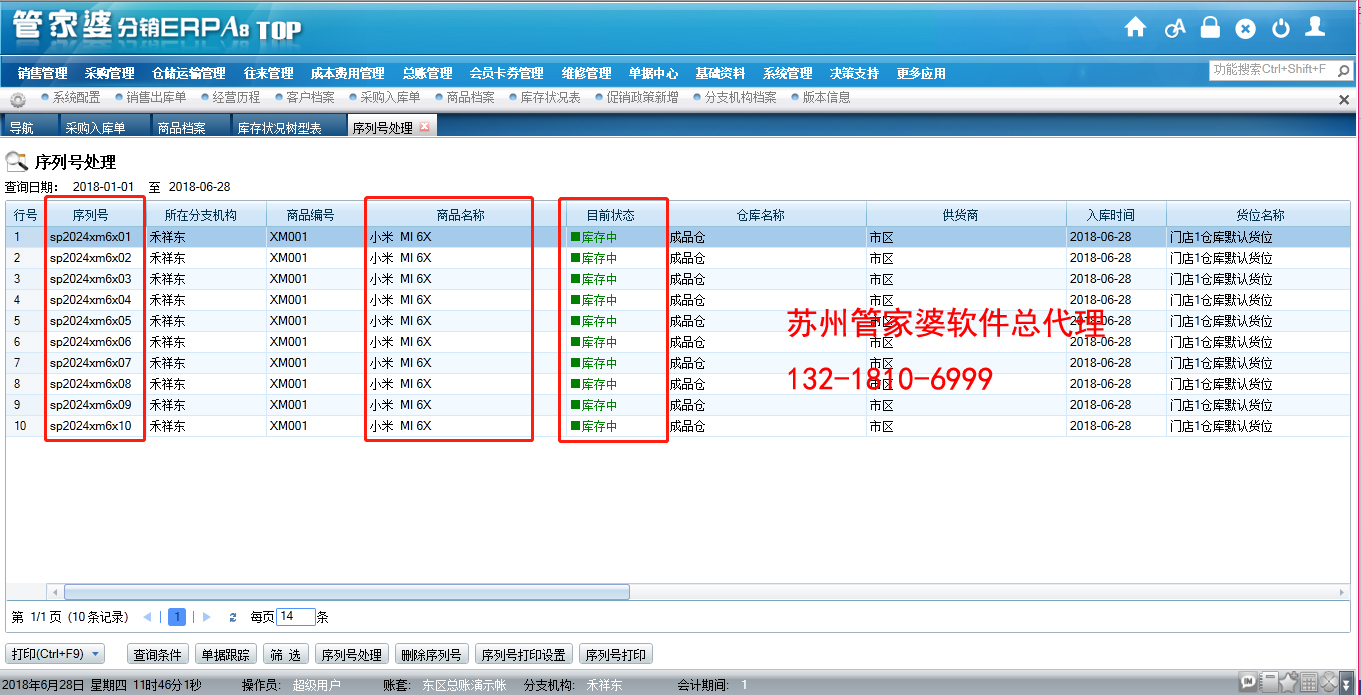Click the 每页 records-per-page input field

click(295, 617)
